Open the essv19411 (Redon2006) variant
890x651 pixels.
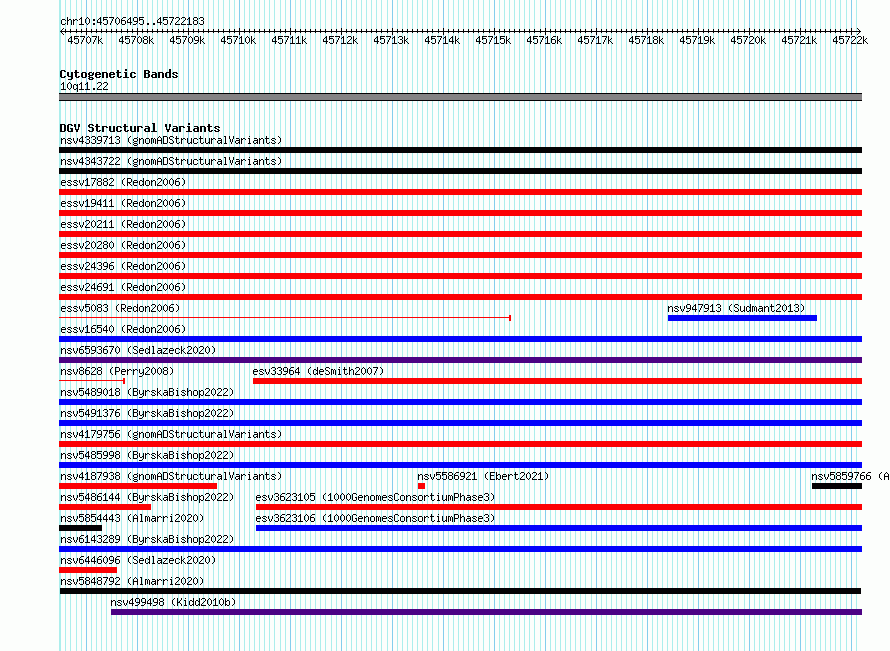pos(123,203)
